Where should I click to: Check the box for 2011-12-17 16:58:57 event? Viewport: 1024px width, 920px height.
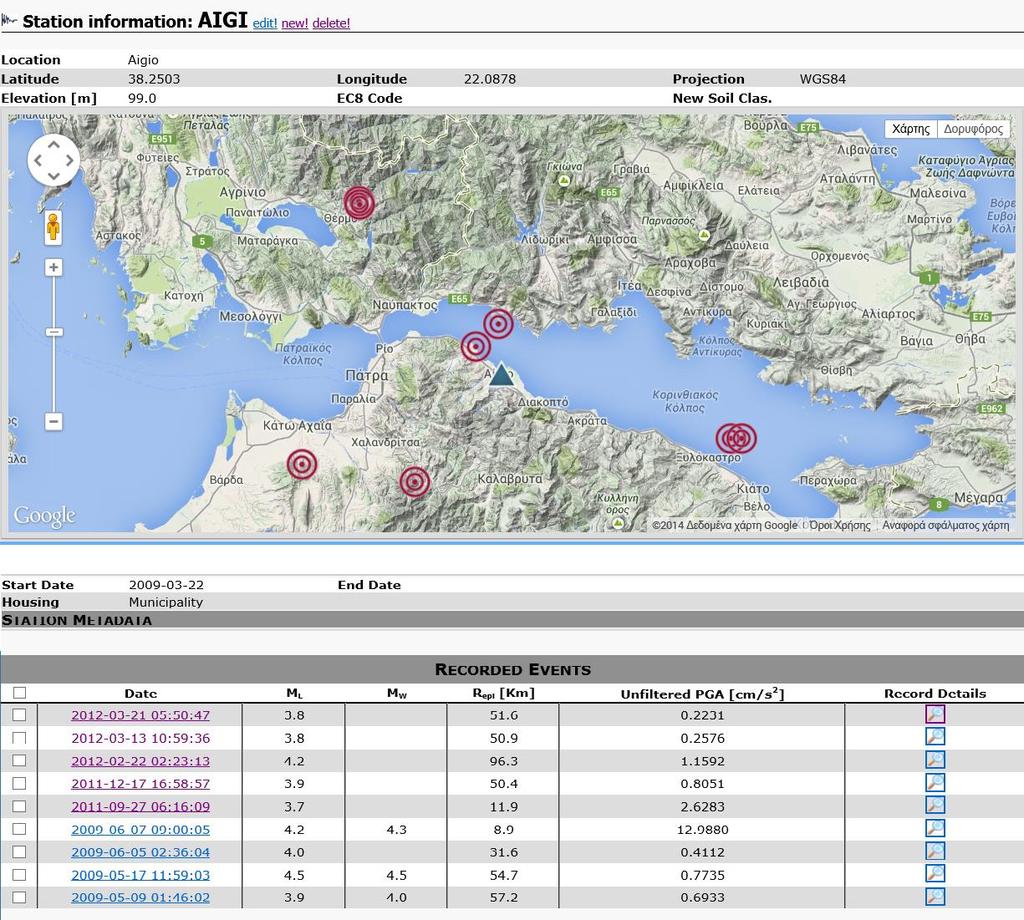[x=20, y=784]
